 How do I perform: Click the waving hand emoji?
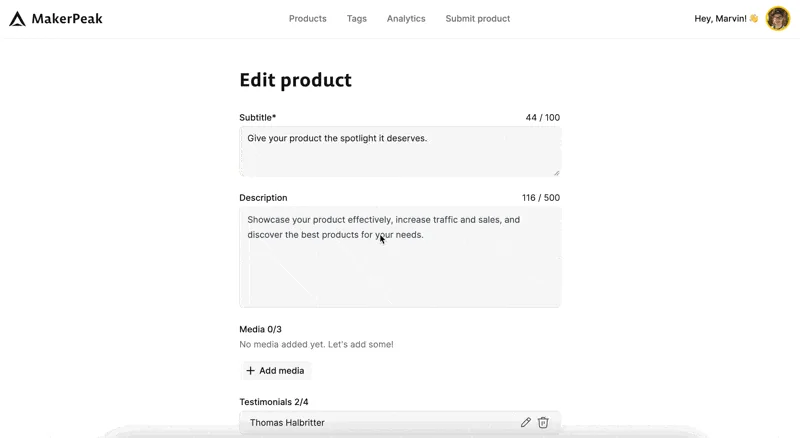point(754,19)
